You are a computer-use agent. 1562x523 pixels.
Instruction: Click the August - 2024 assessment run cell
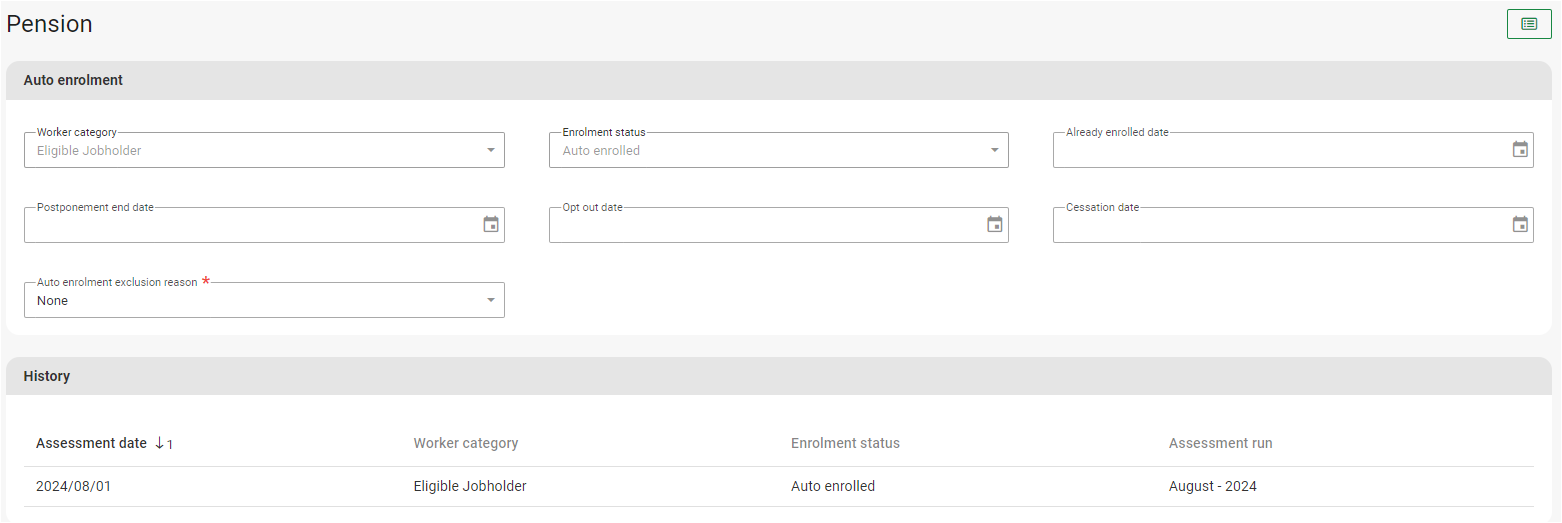click(x=1212, y=487)
